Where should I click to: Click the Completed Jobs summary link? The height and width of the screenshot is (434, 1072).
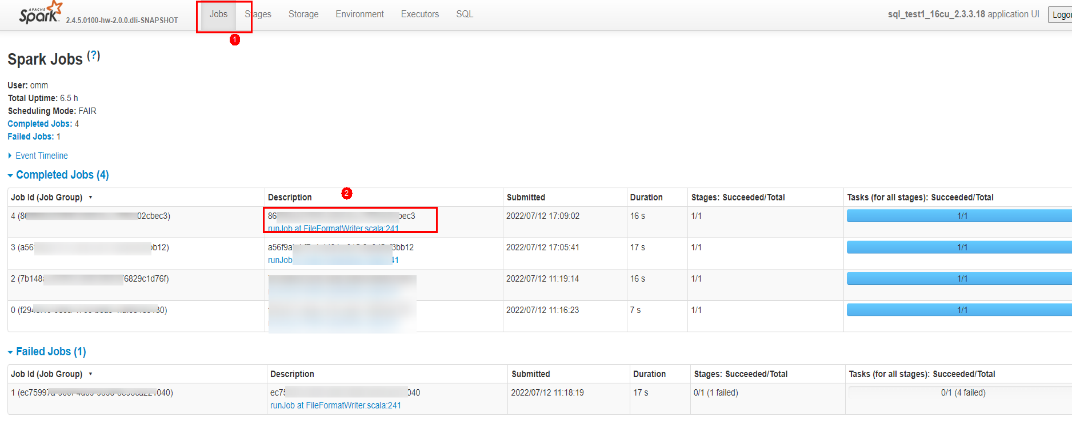tap(39, 124)
